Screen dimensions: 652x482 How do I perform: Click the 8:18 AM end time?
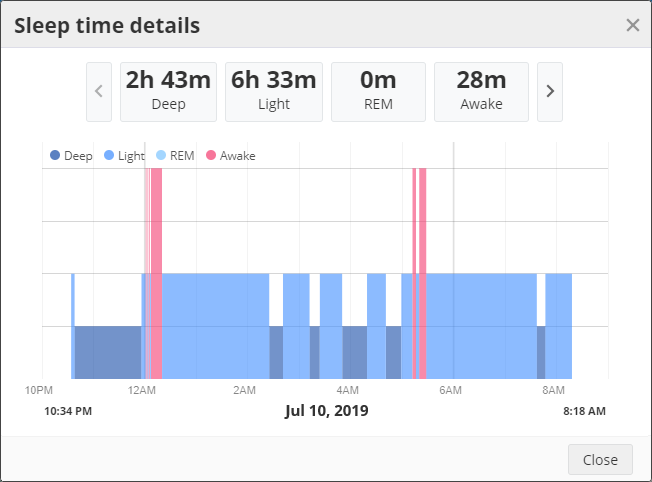click(x=584, y=411)
